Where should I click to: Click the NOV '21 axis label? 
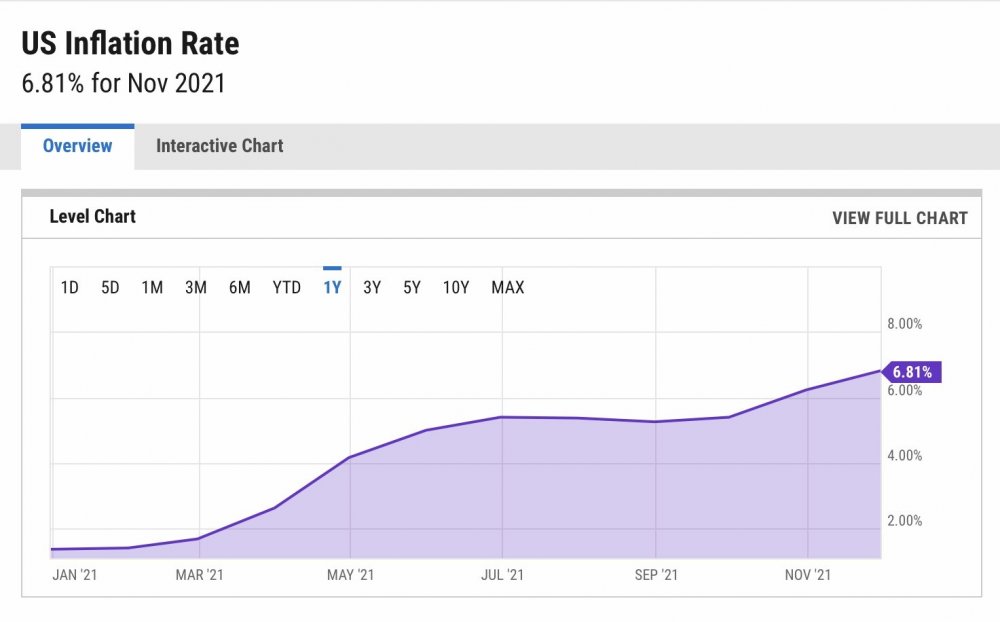pos(807,575)
